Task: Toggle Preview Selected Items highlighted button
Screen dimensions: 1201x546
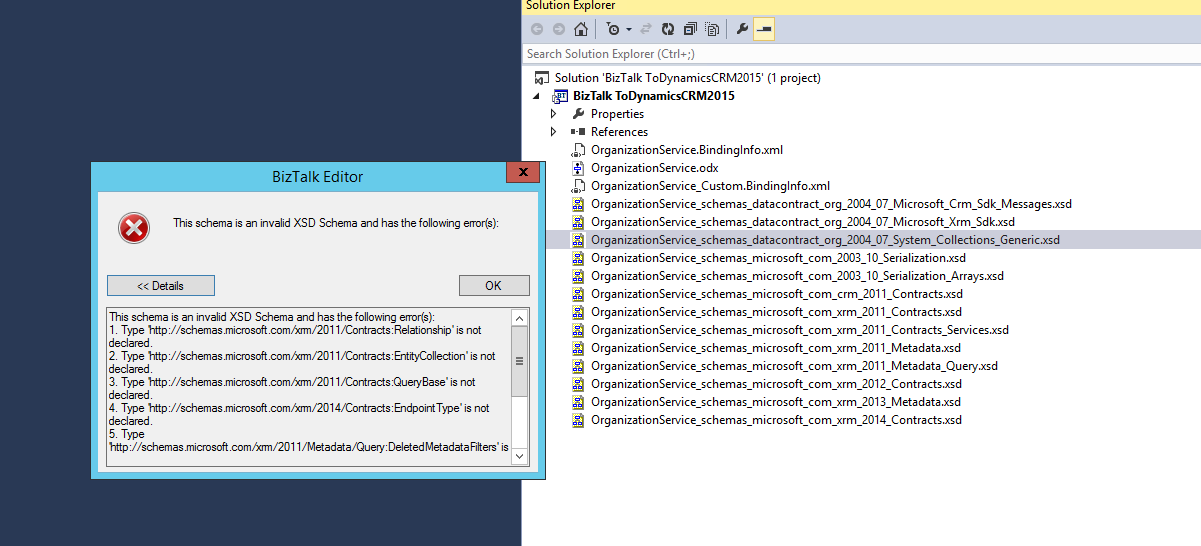Action: point(764,29)
